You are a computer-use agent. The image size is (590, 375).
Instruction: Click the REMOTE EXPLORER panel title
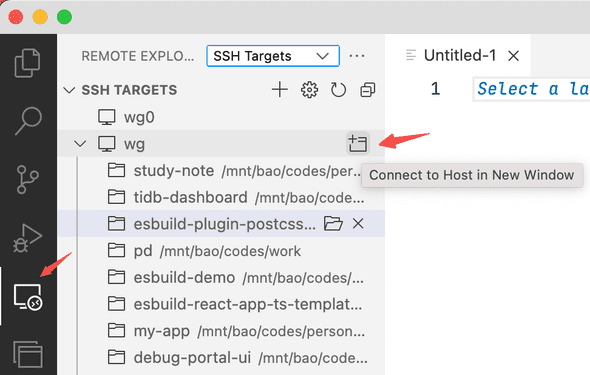pos(138,56)
